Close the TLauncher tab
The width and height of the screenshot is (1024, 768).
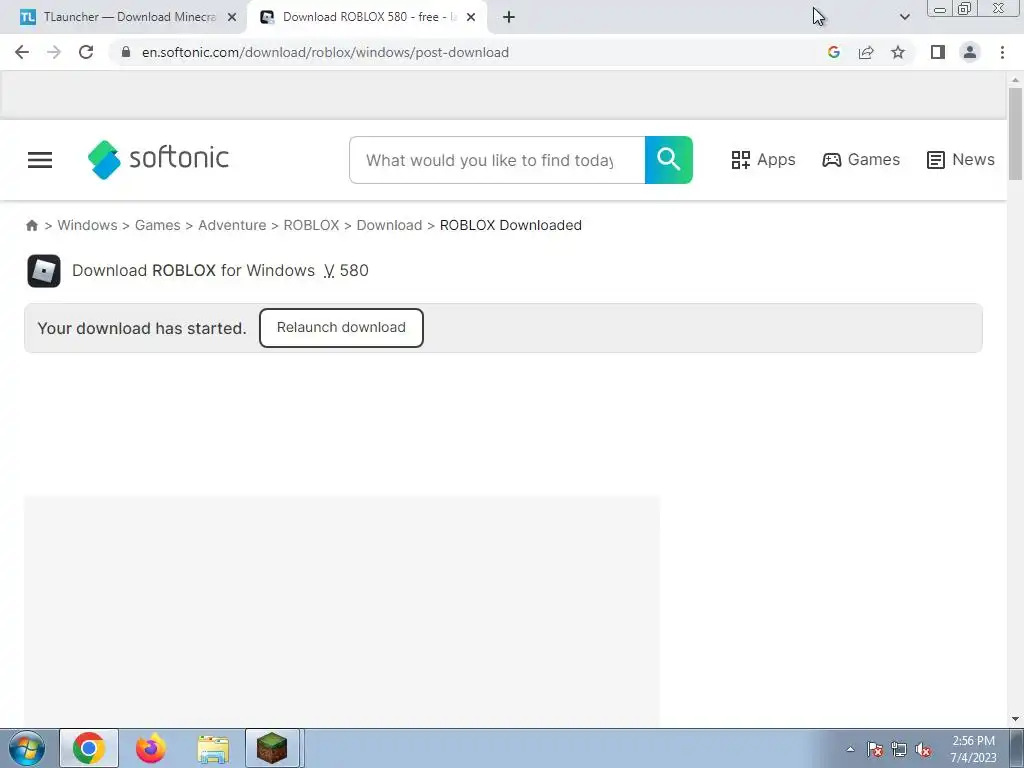(x=232, y=17)
